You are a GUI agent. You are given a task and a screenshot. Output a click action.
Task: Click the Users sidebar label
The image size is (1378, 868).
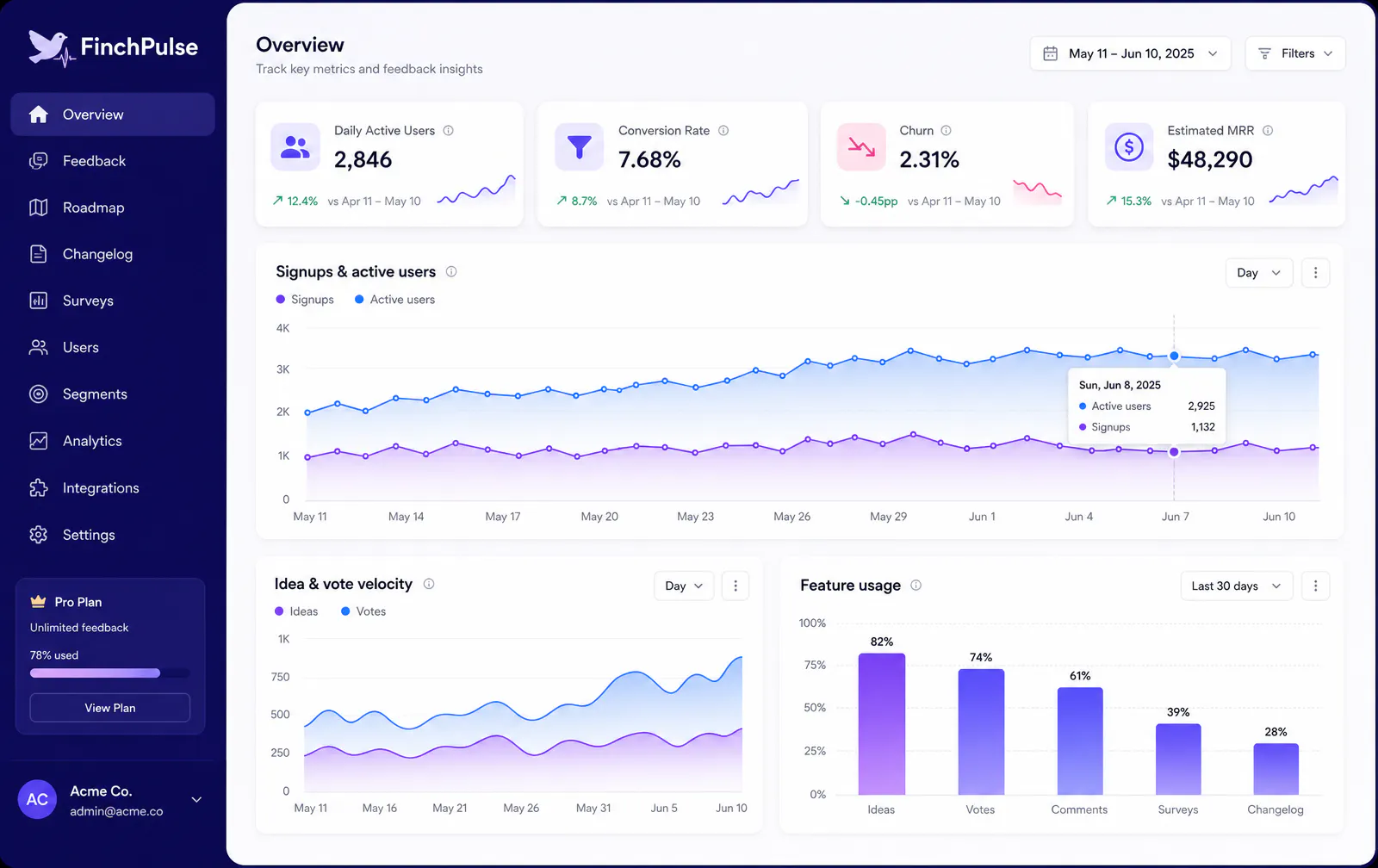tap(81, 348)
